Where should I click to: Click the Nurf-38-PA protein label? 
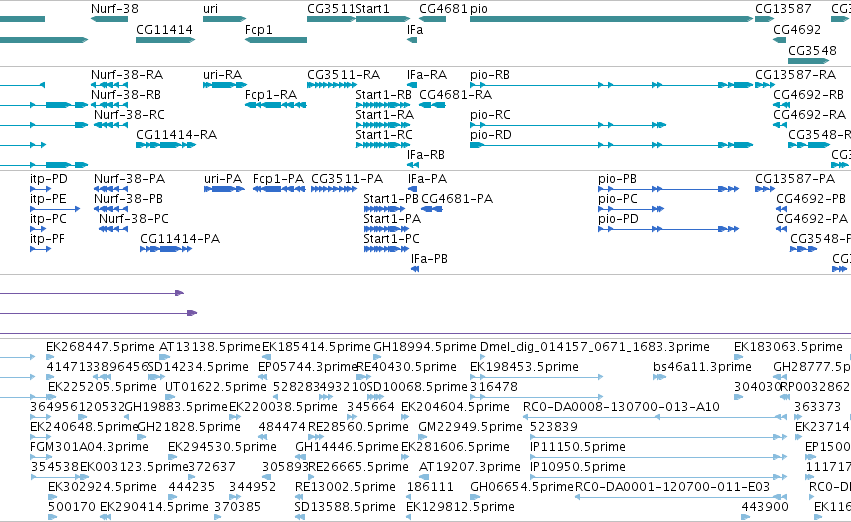tap(129, 179)
